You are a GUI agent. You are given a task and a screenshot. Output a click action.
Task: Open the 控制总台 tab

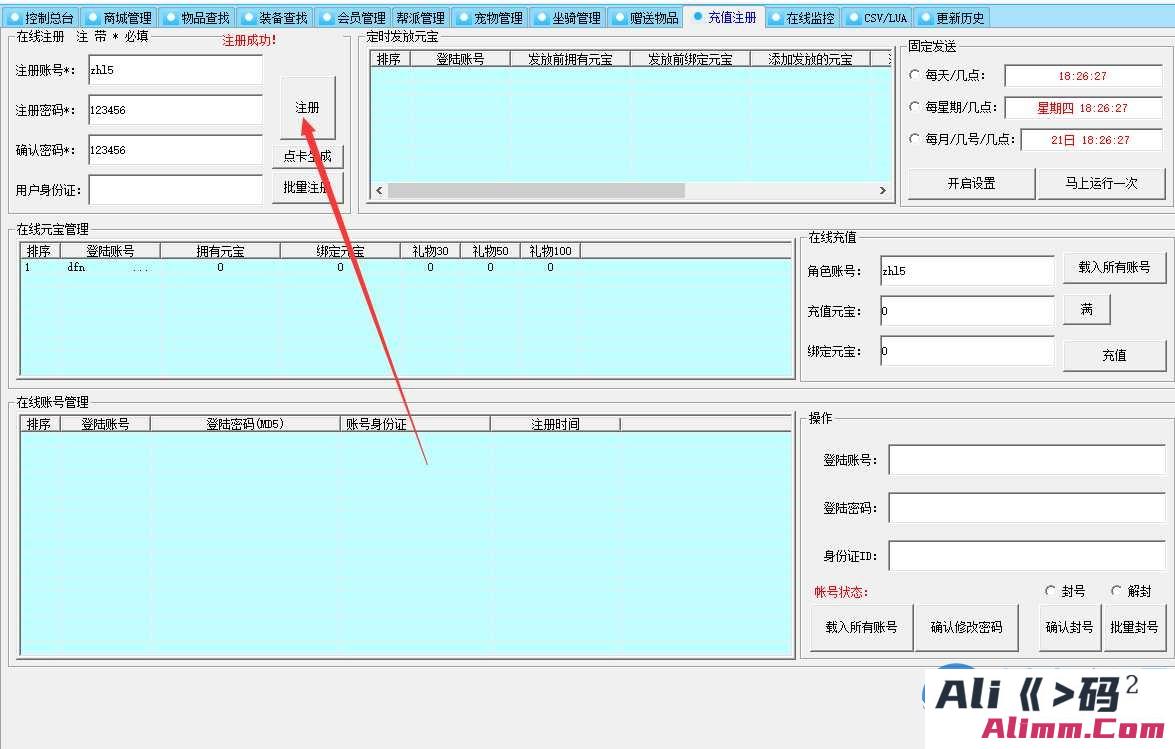(x=41, y=17)
